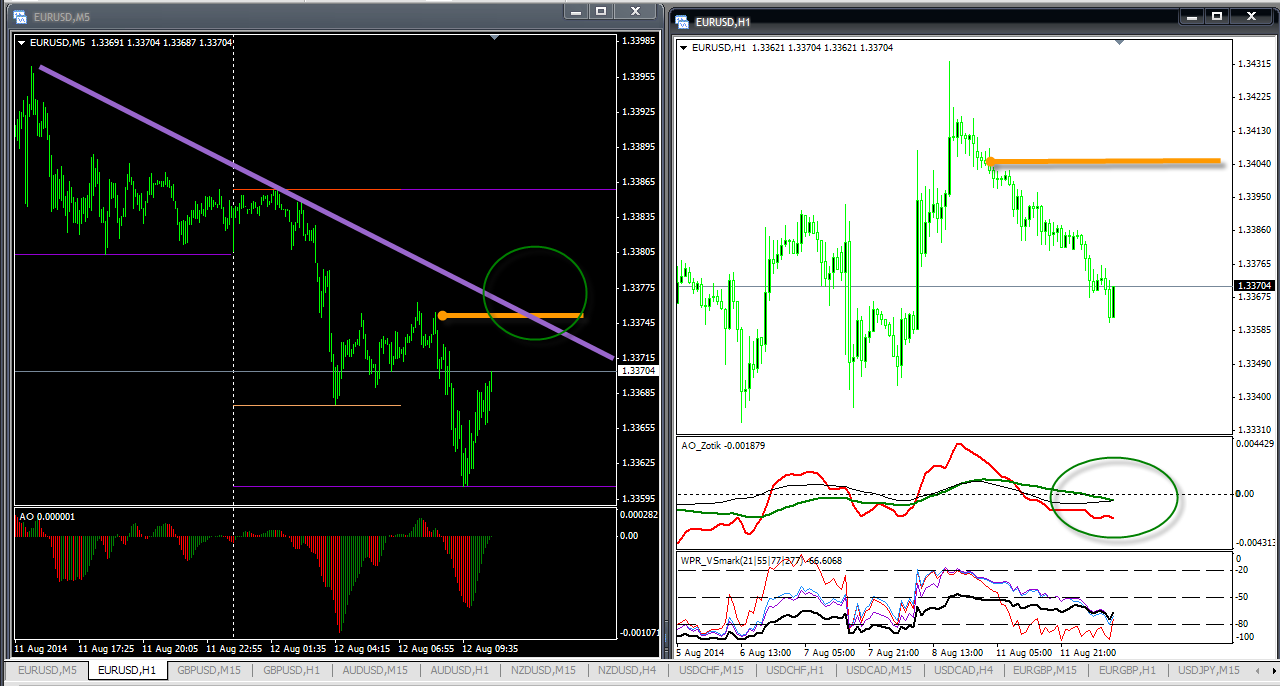
Task: Select the orange line anchor point in H1 chart
Action: tap(989, 160)
